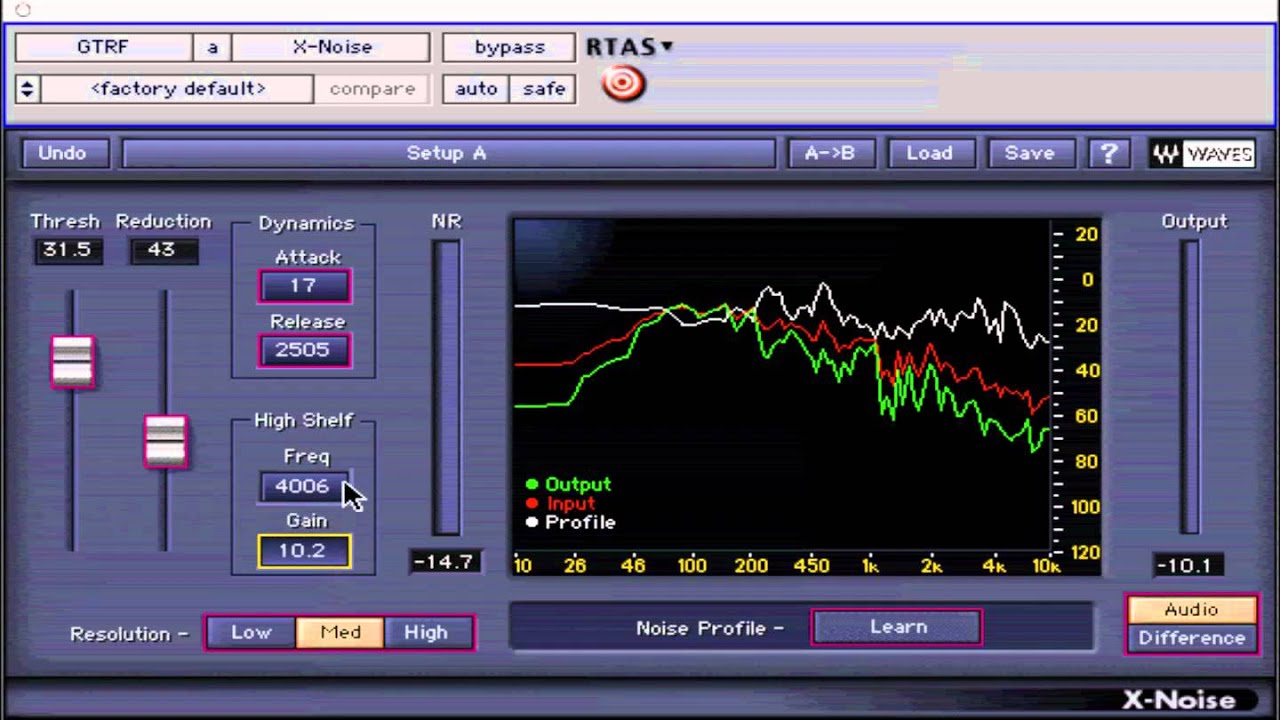Image resolution: width=1280 pixels, height=720 pixels.
Task: Click the green Output legend entry
Action: (x=568, y=485)
